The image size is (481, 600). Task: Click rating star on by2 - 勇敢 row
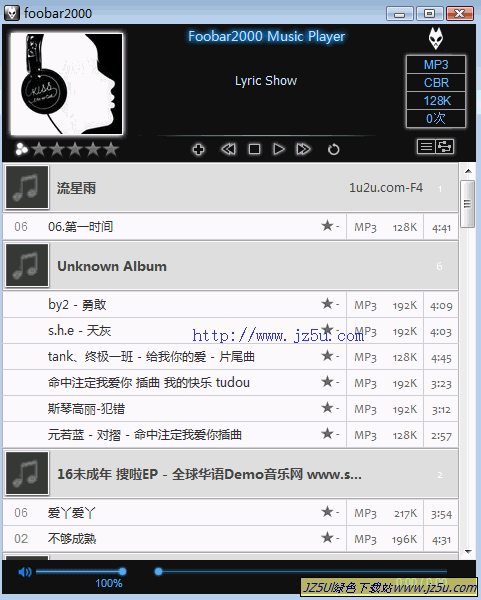(x=327, y=304)
